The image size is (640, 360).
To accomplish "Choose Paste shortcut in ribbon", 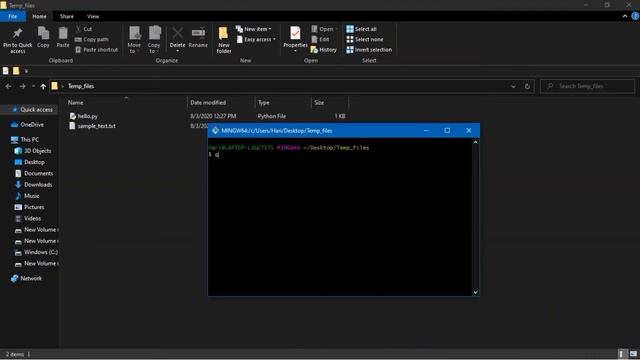I will coord(97,50).
